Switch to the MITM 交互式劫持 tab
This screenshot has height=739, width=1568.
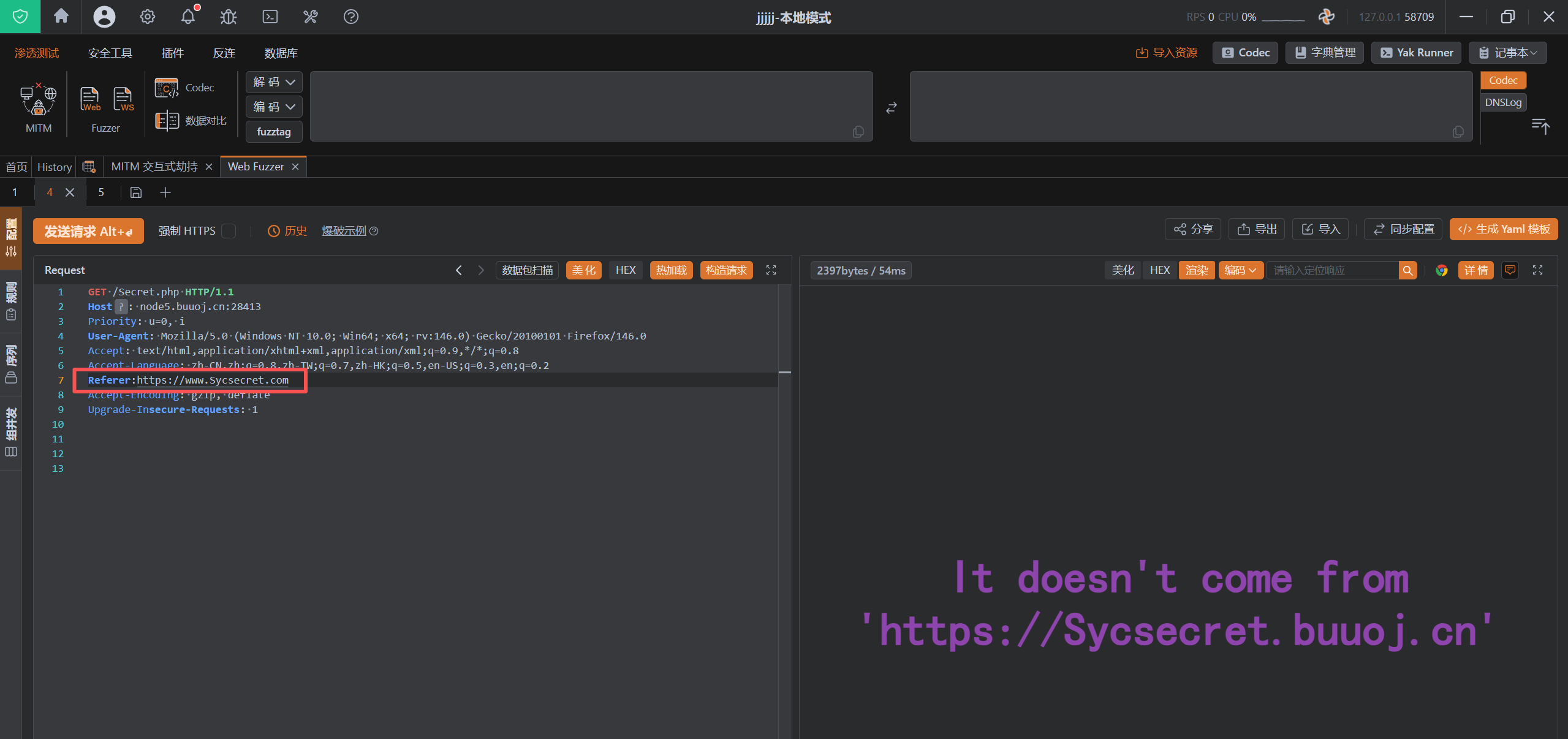pyautogui.click(x=154, y=167)
